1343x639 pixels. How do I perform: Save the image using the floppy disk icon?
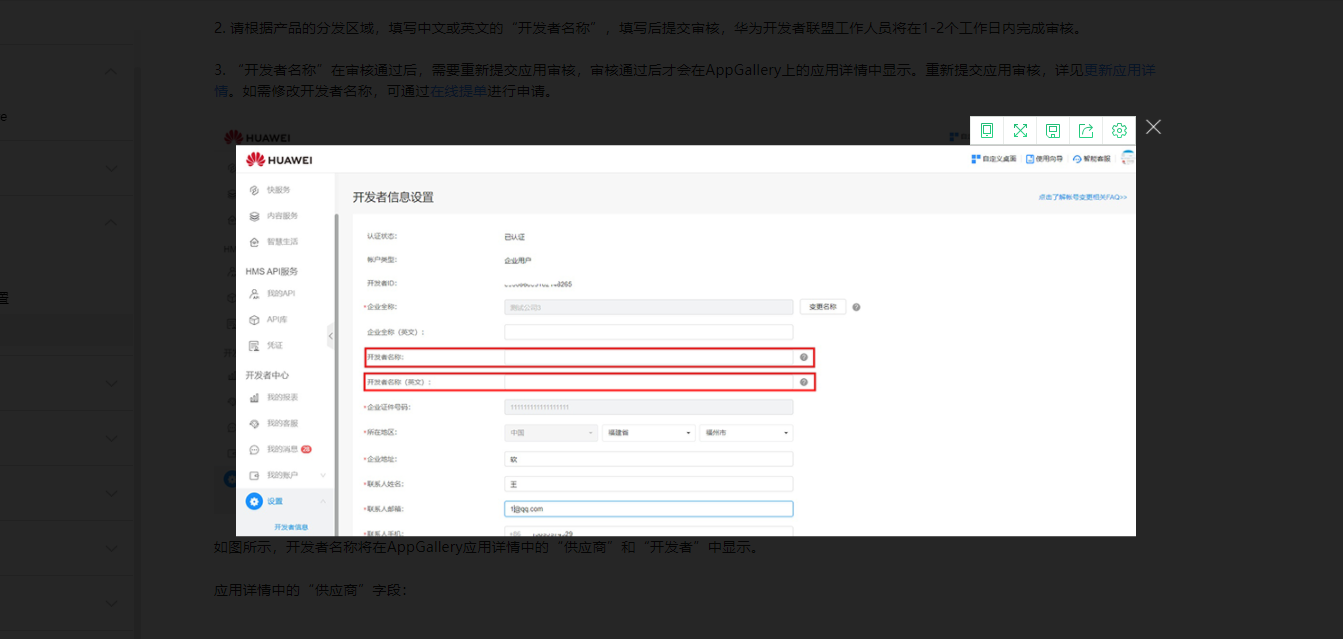(1053, 130)
